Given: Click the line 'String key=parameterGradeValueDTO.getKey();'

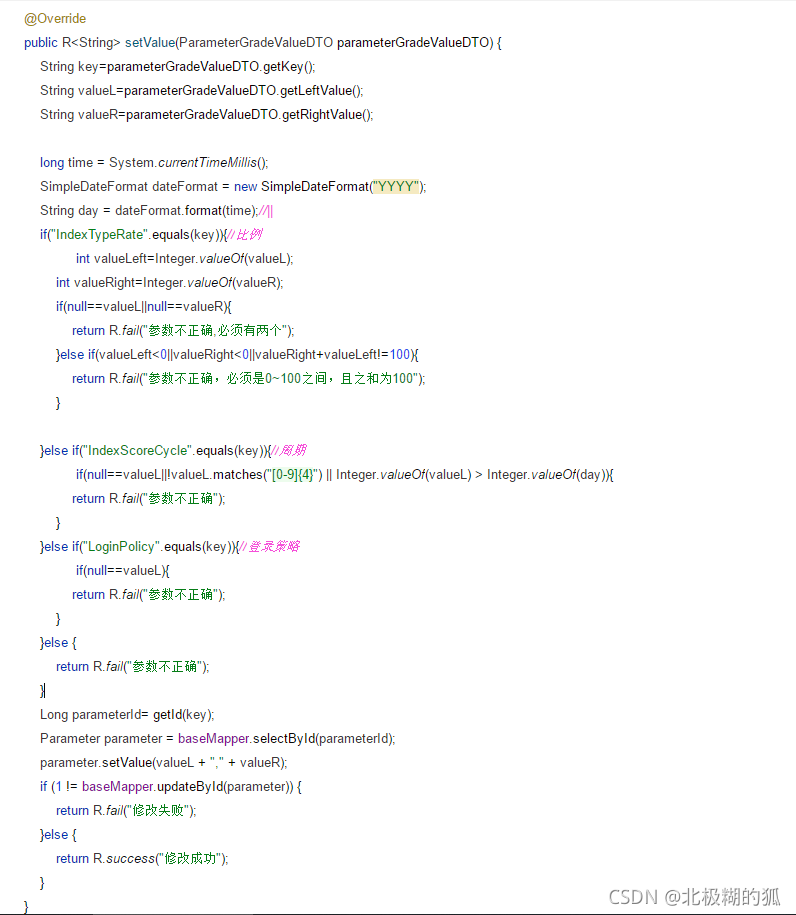Looking at the screenshot, I should tap(177, 67).
